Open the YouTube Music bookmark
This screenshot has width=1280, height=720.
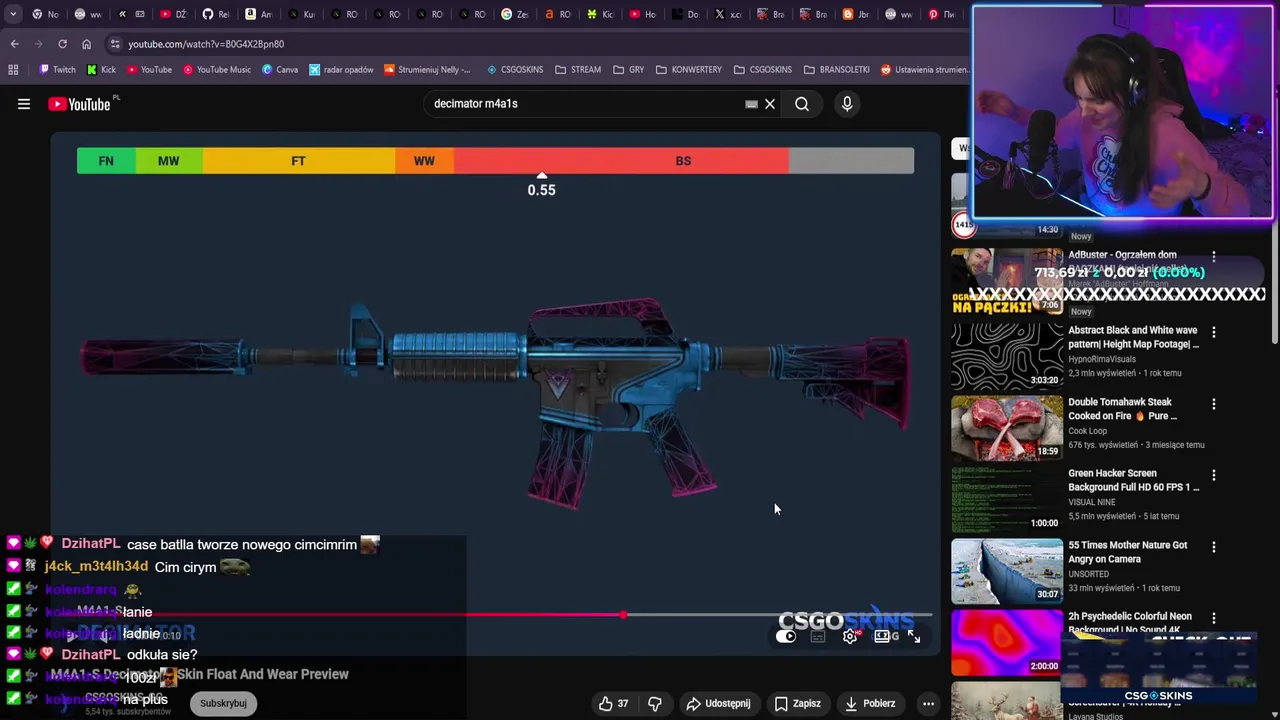(x=216, y=70)
